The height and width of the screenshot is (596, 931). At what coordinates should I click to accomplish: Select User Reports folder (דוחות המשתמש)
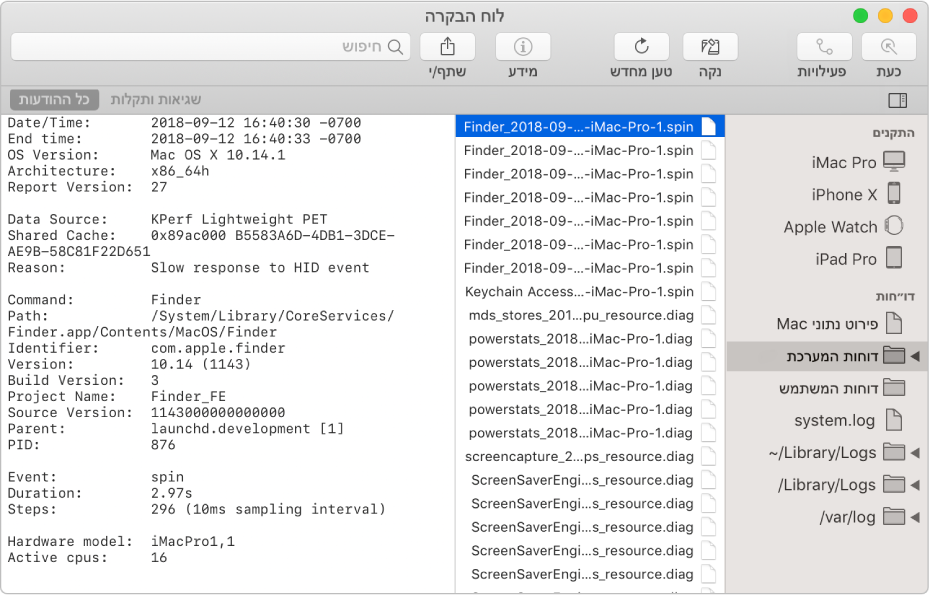pyautogui.click(x=828, y=388)
